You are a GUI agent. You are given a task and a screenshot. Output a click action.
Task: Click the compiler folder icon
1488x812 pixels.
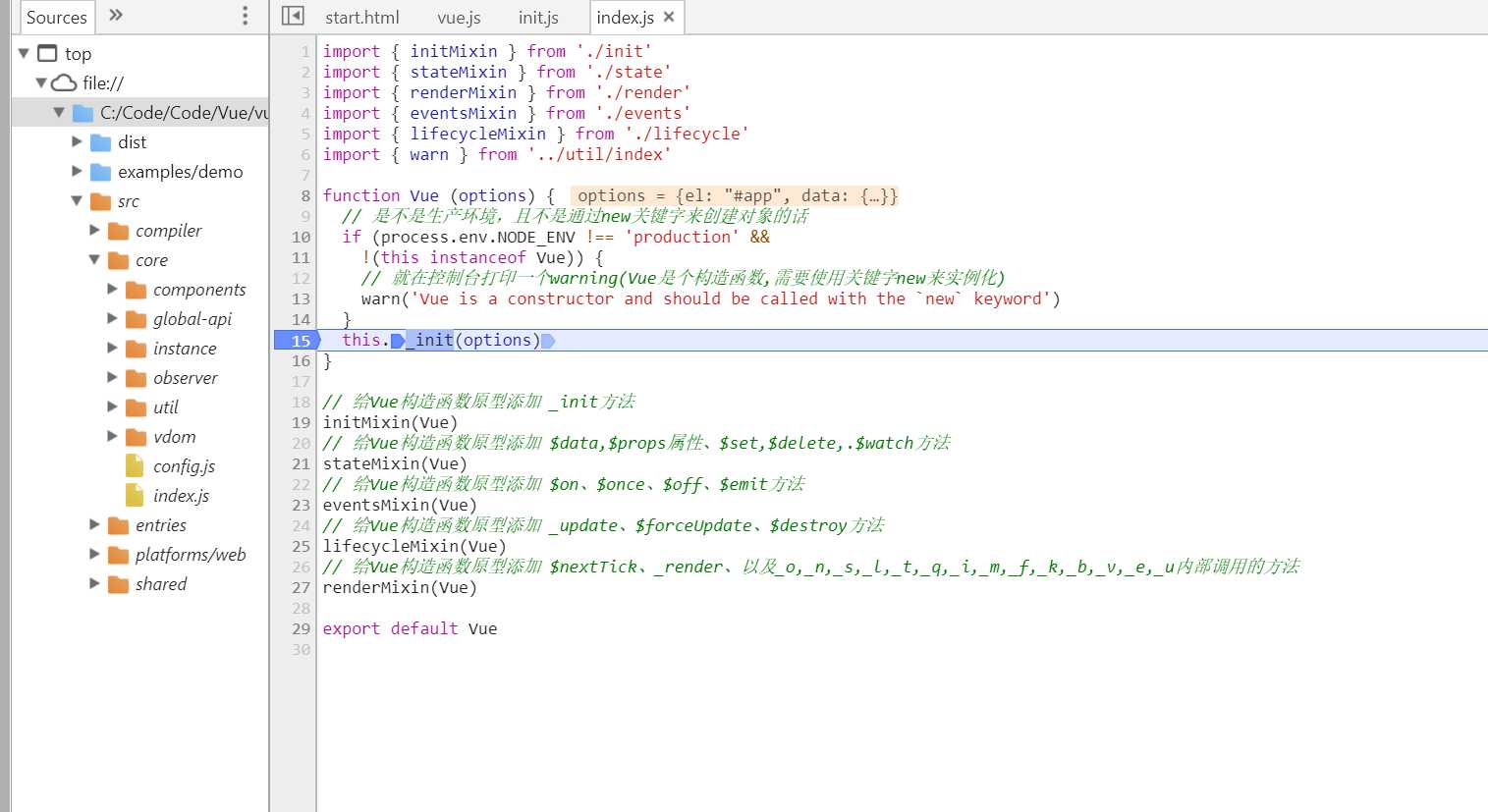[118, 231]
